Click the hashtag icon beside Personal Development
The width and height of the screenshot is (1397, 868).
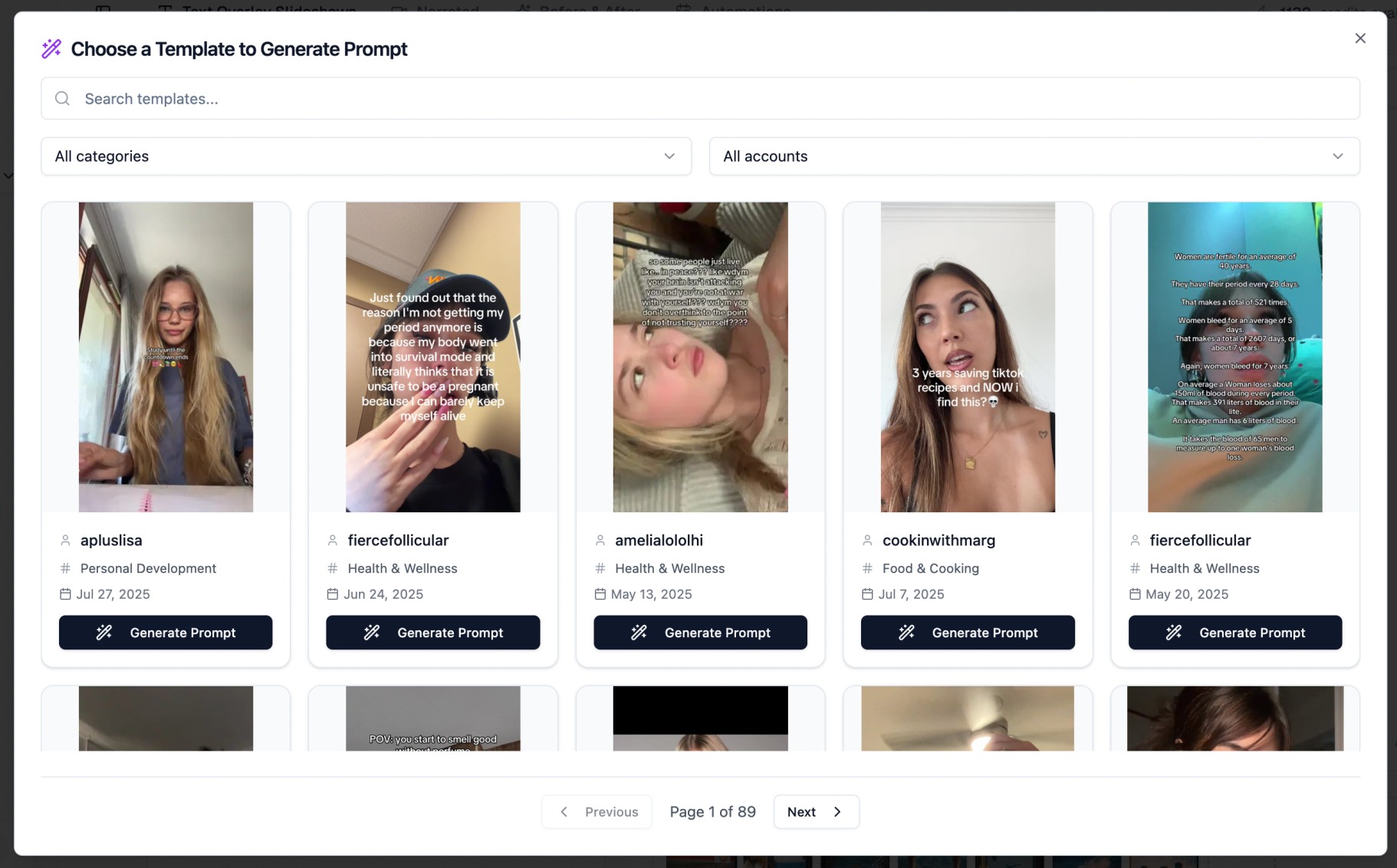[65, 568]
